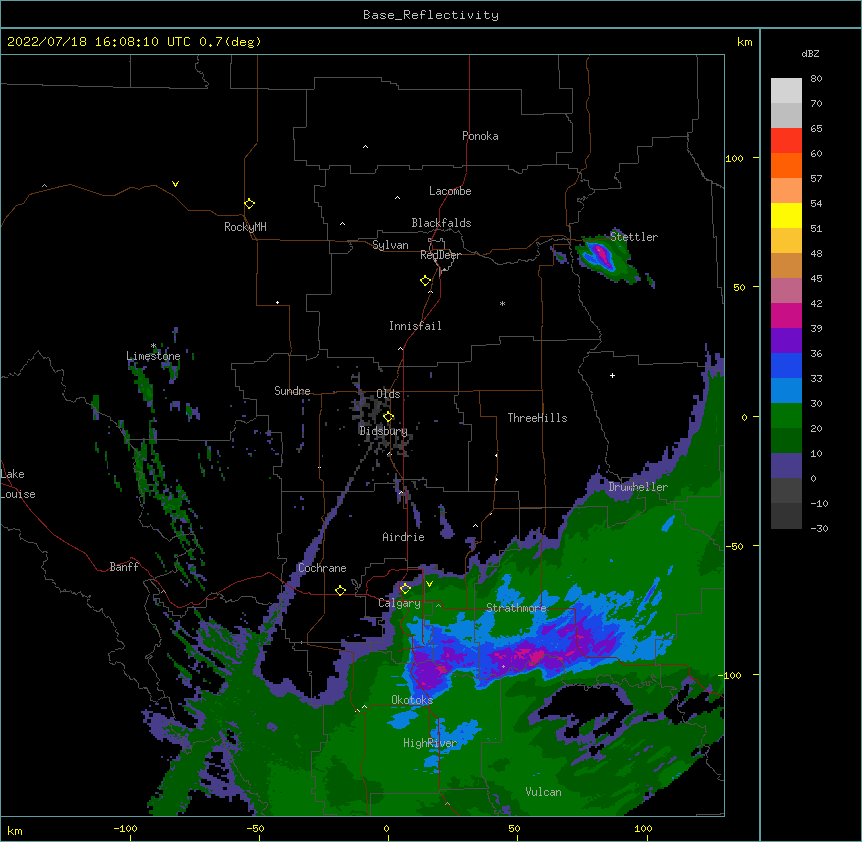Select the magenta 39-42 dBZ legend color

click(786, 315)
